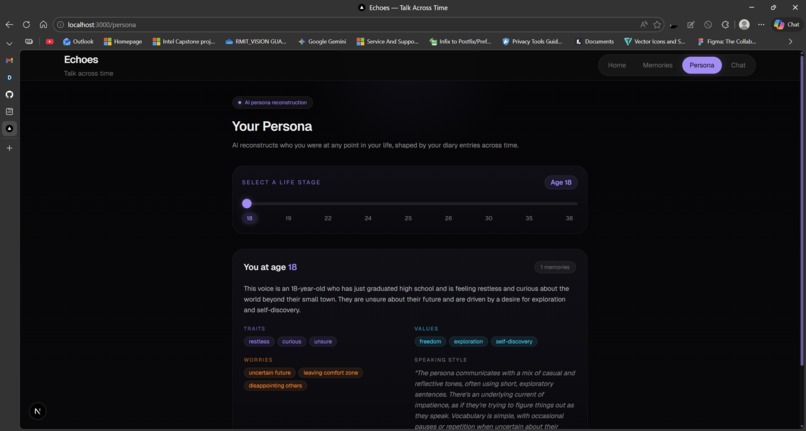Viewport: 806px width, 431px height.
Task: Select the Persona nav tab
Action: tap(702, 65)
